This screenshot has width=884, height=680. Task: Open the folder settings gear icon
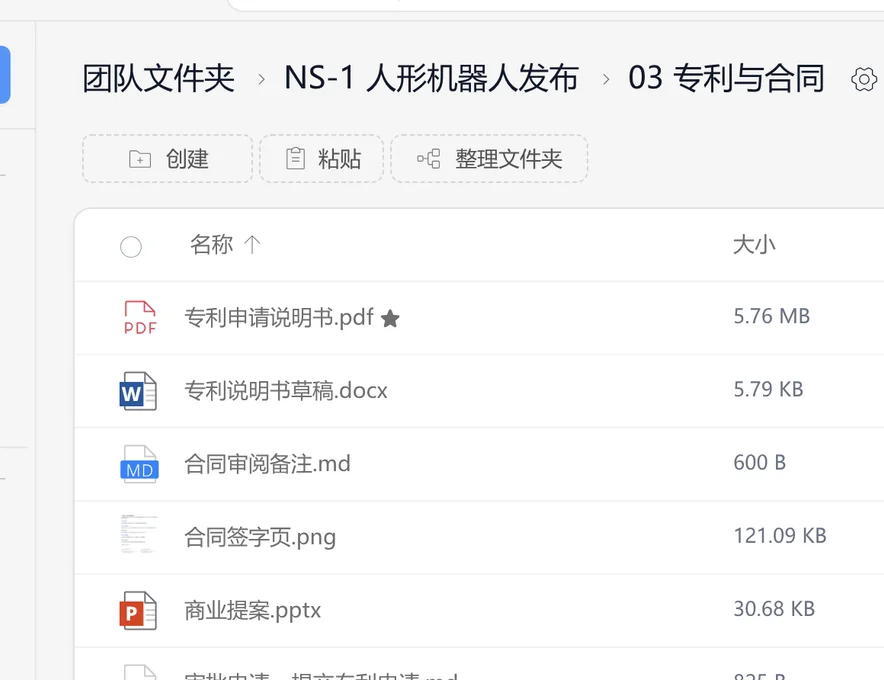[x=864, y=79]
